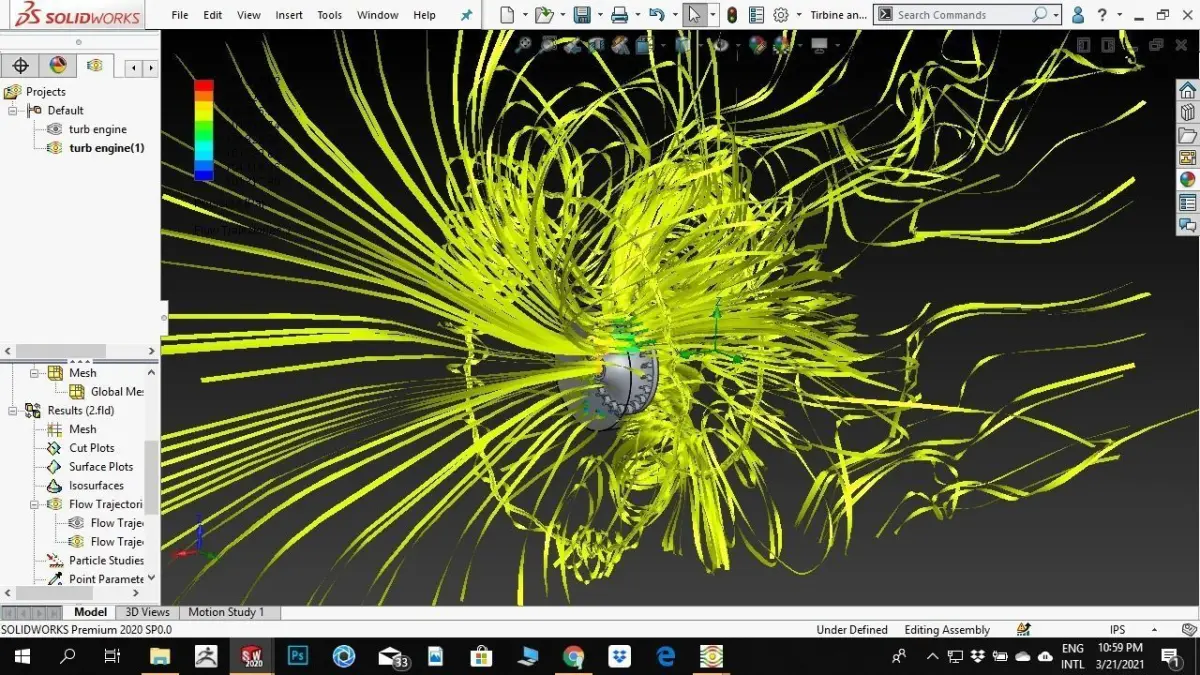Screen dimensions: 1200x675
Task: Open Custom Properties icon in task pane
Action: (1187, 203)
